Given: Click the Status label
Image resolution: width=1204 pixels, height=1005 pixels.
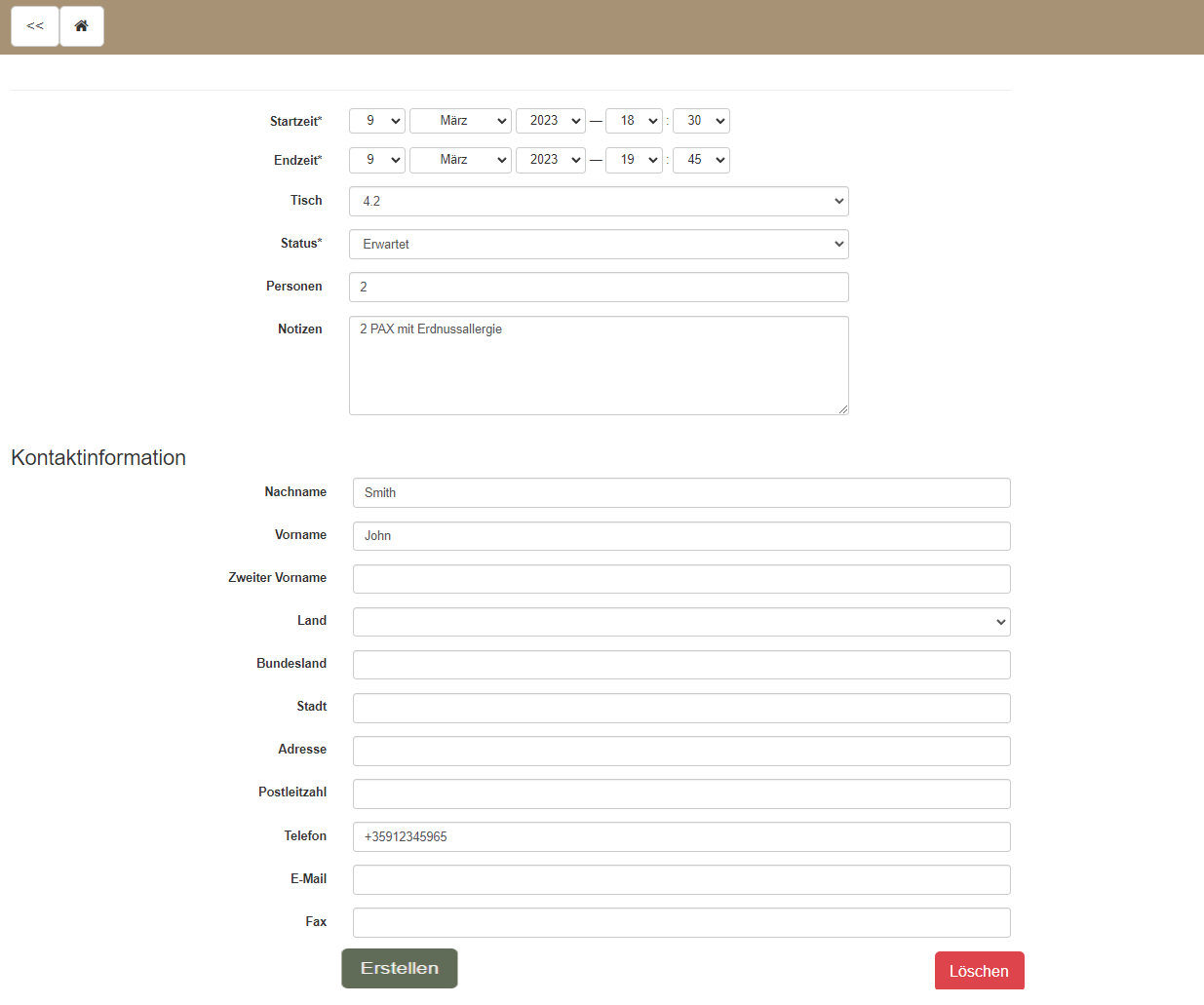Looking at the screenshot, I should coord(301,243).
